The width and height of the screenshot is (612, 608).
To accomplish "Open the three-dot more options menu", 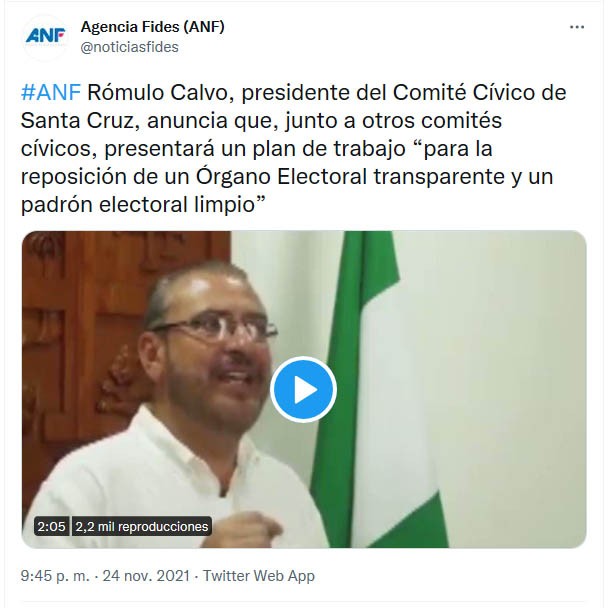I will (576, 27).
